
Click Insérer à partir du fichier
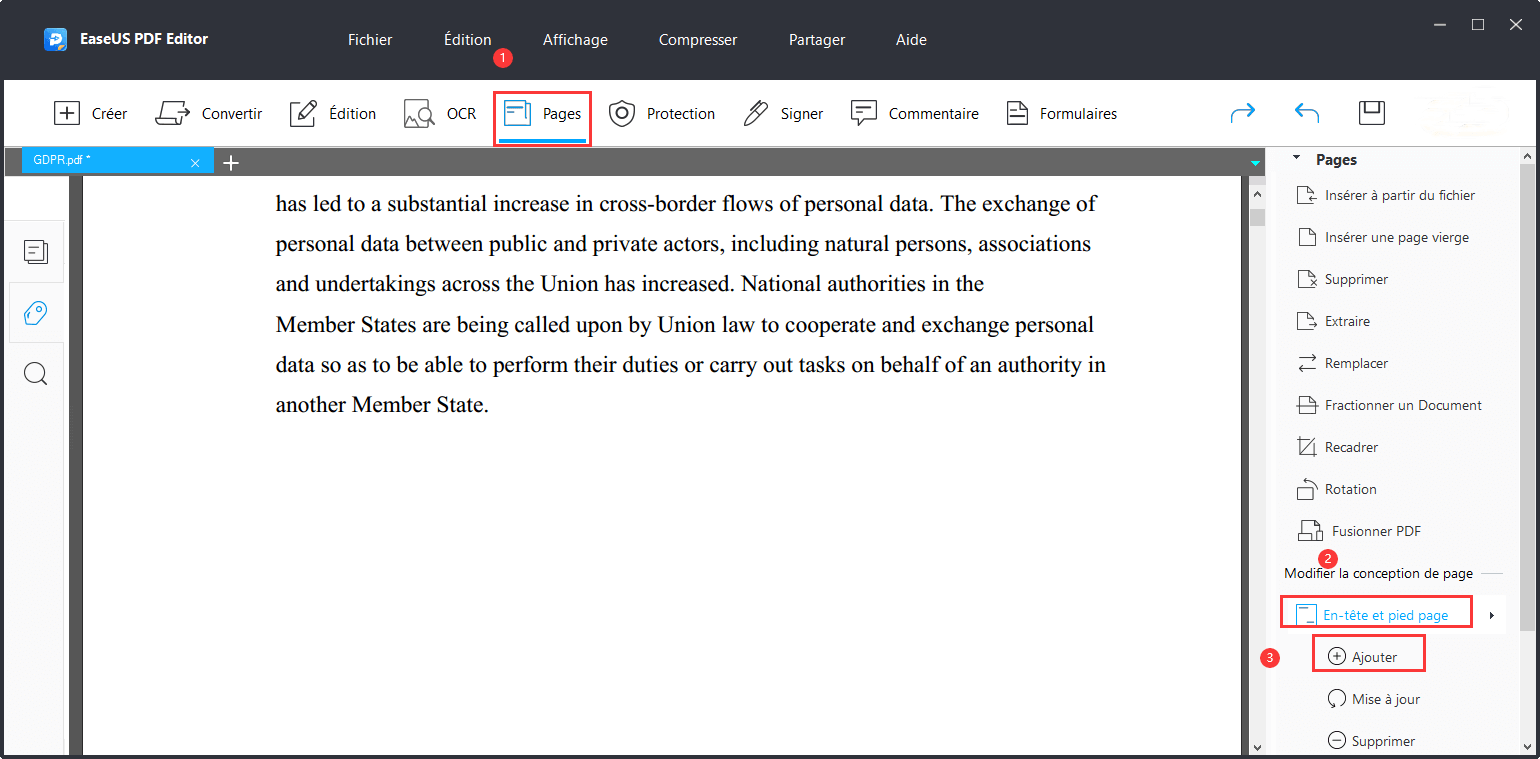pyautogui.click(x=1386, y=195)
